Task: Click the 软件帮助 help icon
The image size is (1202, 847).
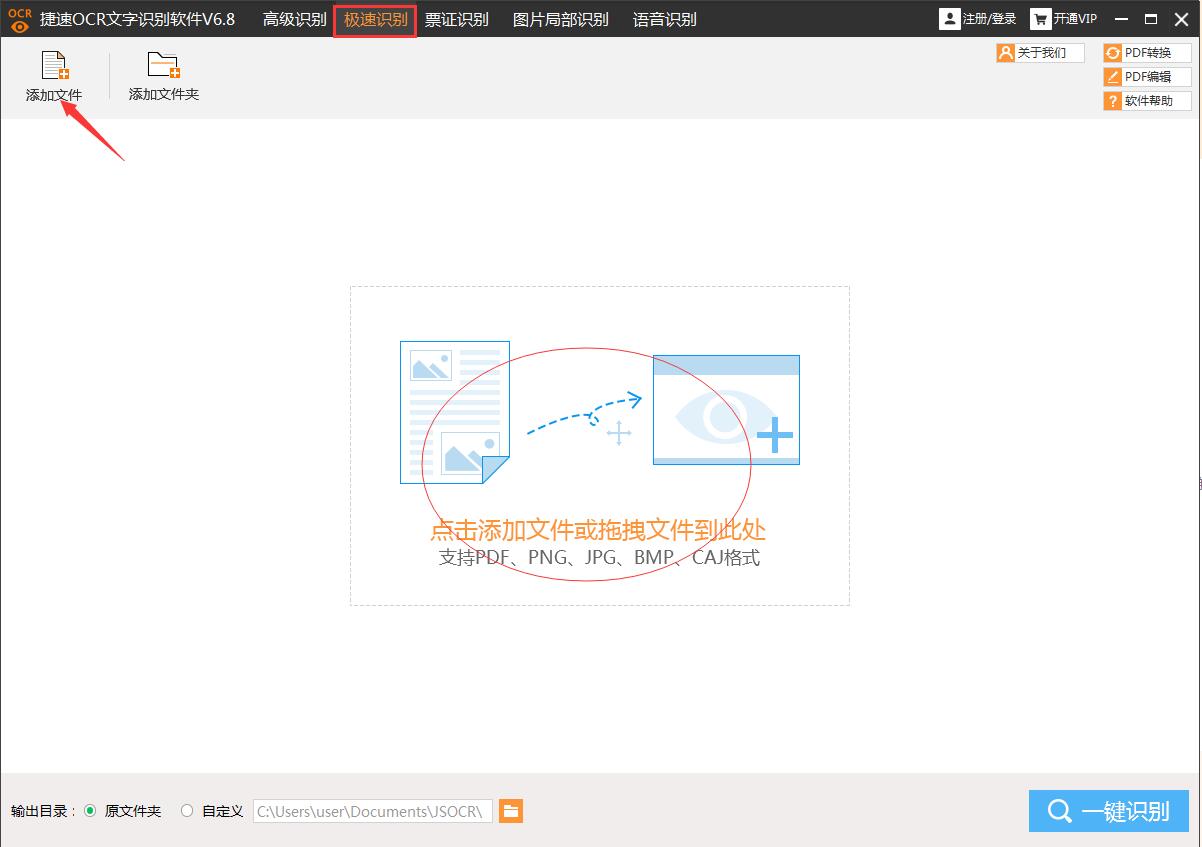Action: point(1146,100)
